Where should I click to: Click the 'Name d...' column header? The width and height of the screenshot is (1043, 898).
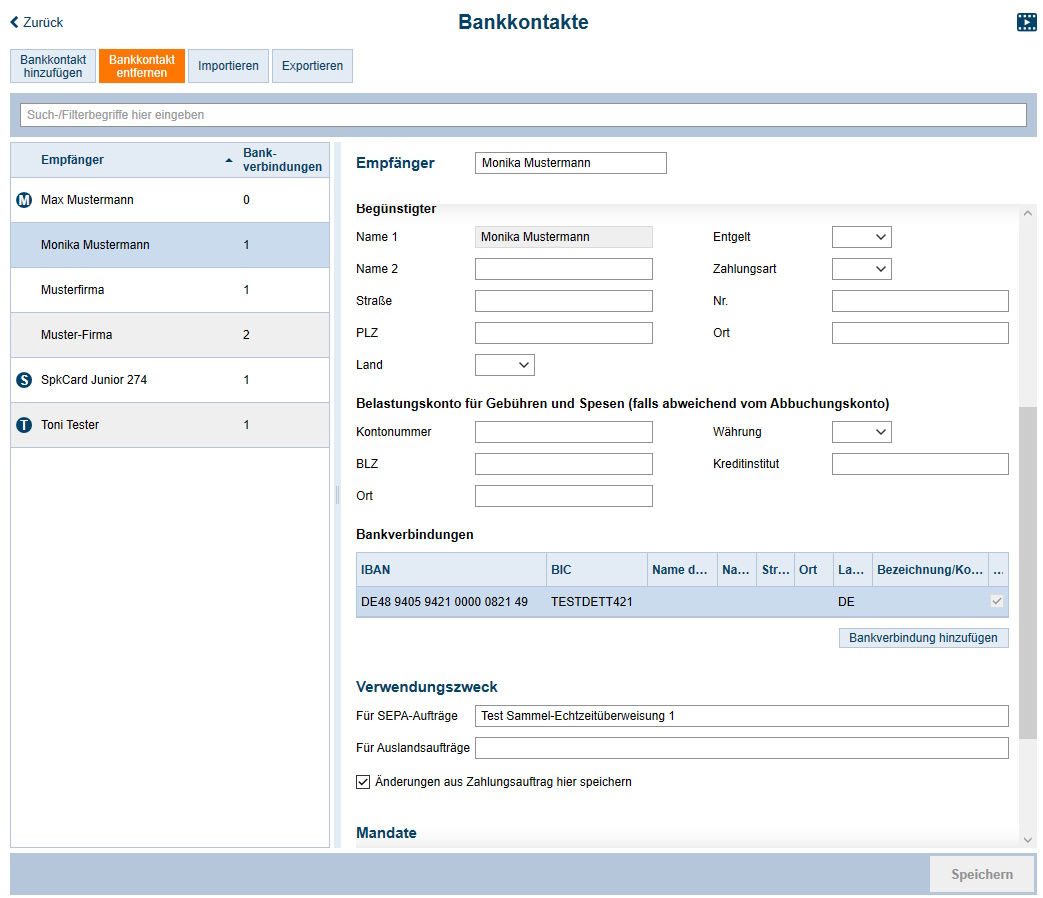(x=682, y=569)
